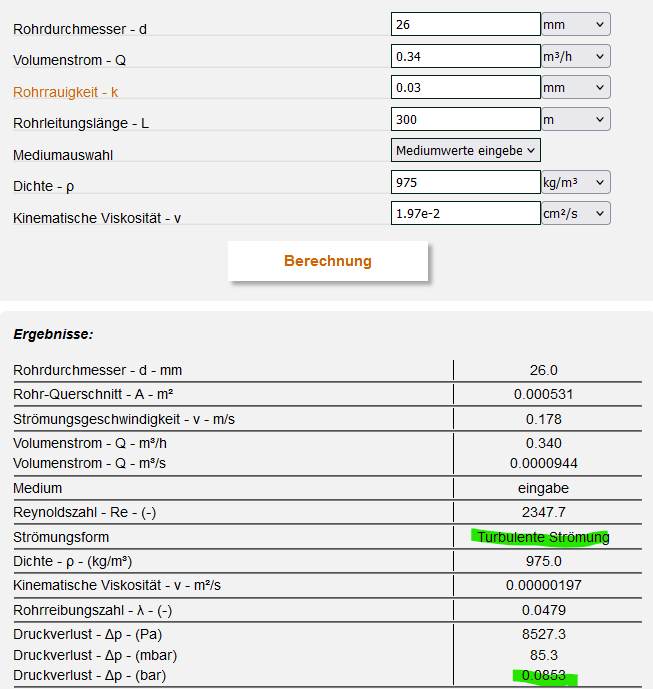Select the Rohrleitungslänge input field
Image resolution: width=653 pixels, height=689 pixels.
465,119
